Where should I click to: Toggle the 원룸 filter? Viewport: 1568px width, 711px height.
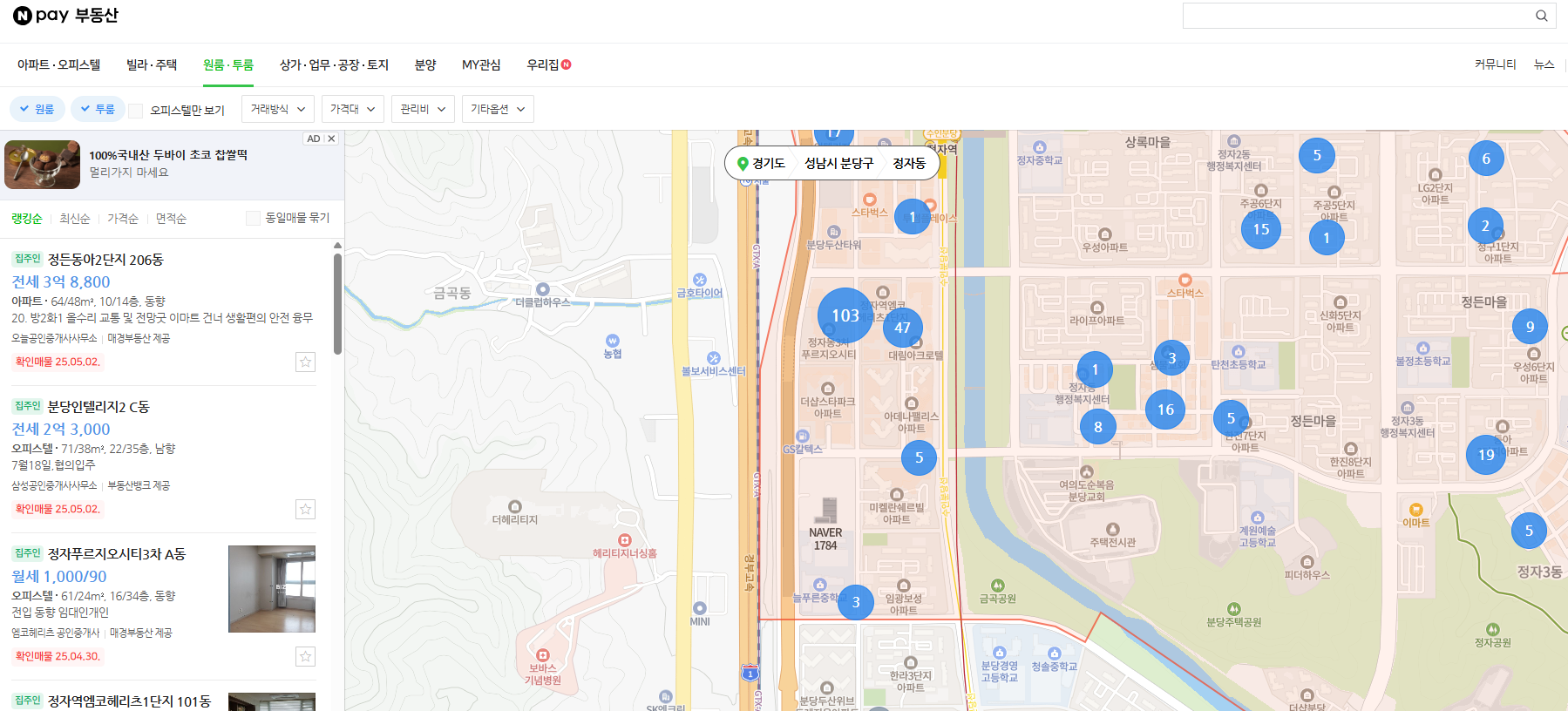tap(37, 109)
